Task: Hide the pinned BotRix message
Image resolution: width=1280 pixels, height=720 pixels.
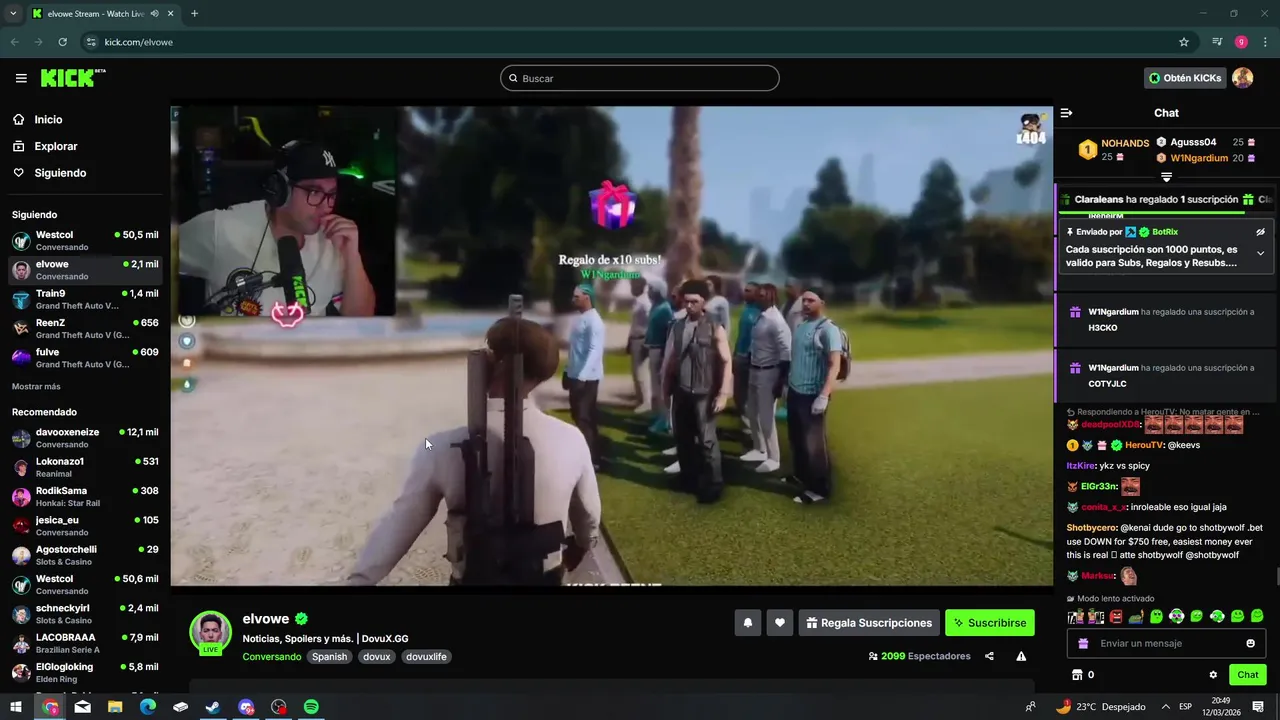Action: pyautogui.click(x=1260, y=232)
